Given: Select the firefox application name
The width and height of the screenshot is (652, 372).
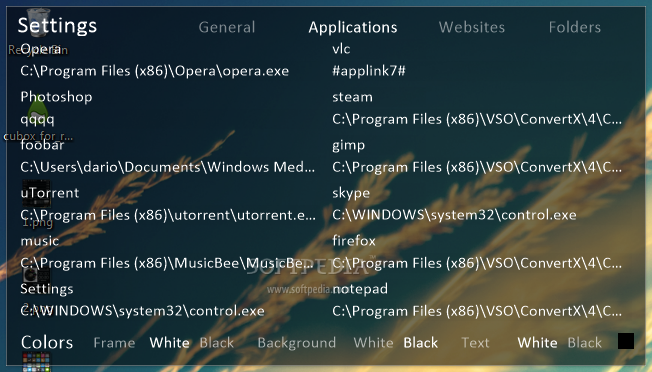Looking at the screenshot, I should pos(354,241).
